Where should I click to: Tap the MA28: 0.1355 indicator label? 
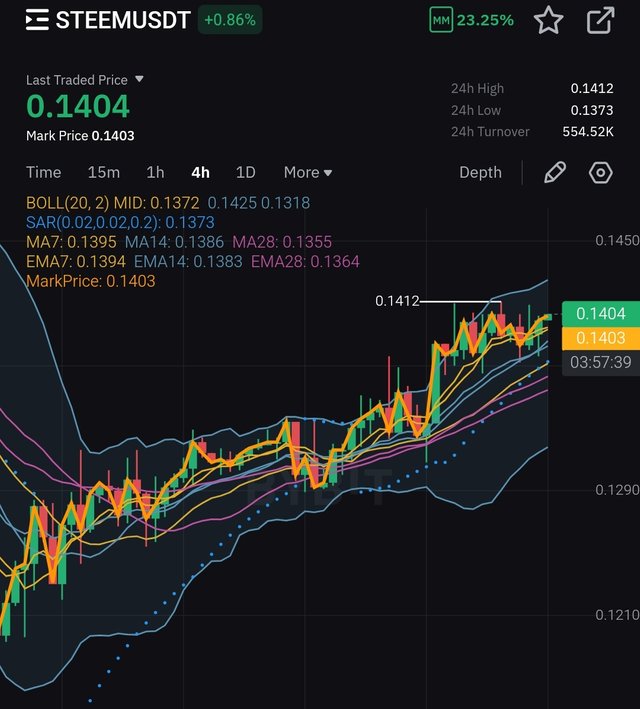[282, 242]
